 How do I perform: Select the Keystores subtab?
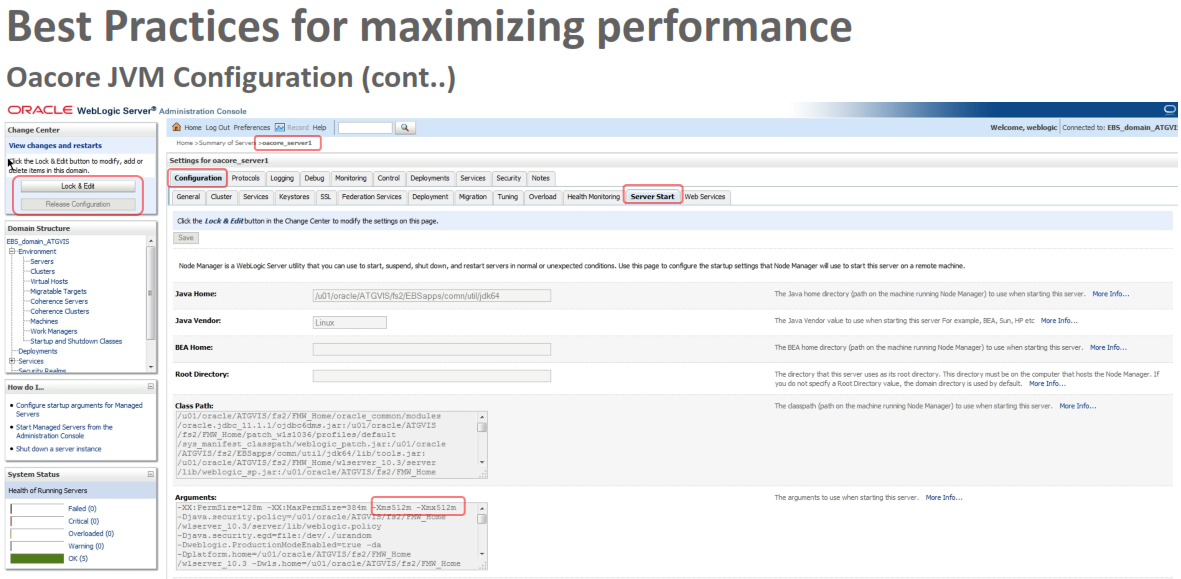[x=294, y=197]
